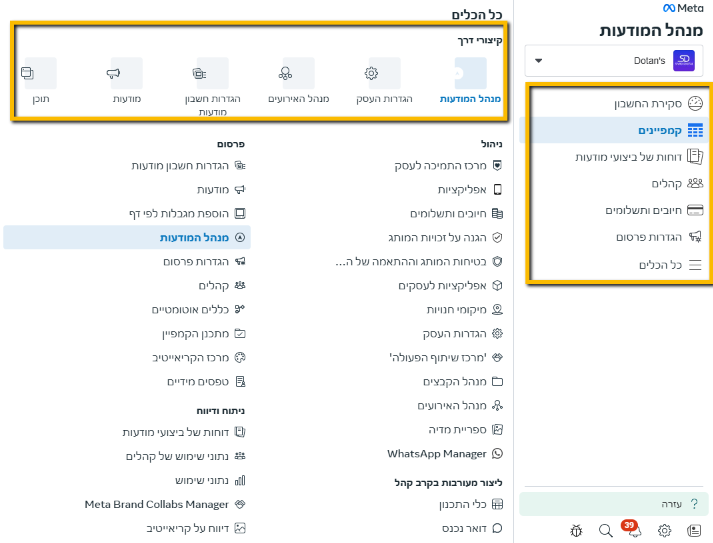The width and height of the screenshot is (713, 543).
Task: Open מרכז התמיכה לעסק
Action: tap(448, 166)
